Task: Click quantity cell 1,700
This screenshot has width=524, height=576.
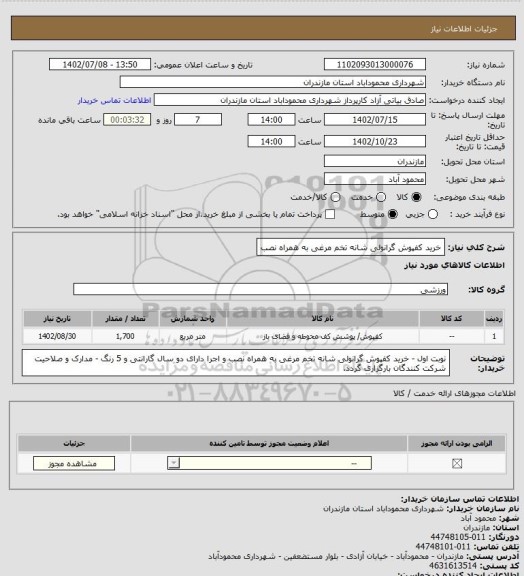Action: [125, 336]
